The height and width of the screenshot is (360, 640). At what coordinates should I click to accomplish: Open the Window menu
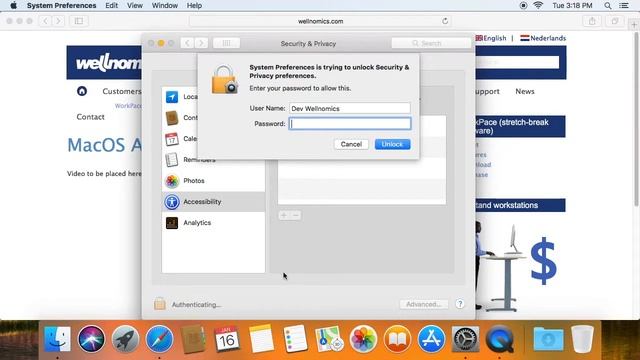point(164,5)
